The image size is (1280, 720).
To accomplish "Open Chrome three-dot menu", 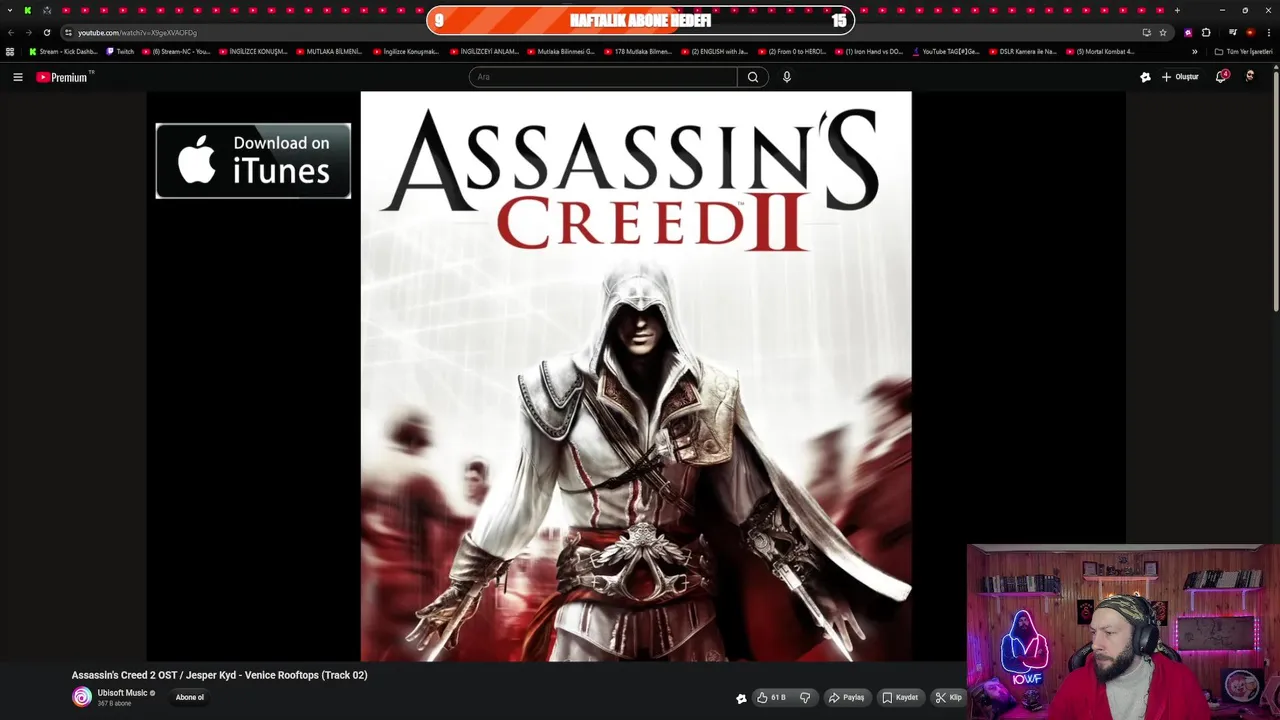I will (1267, 32).
